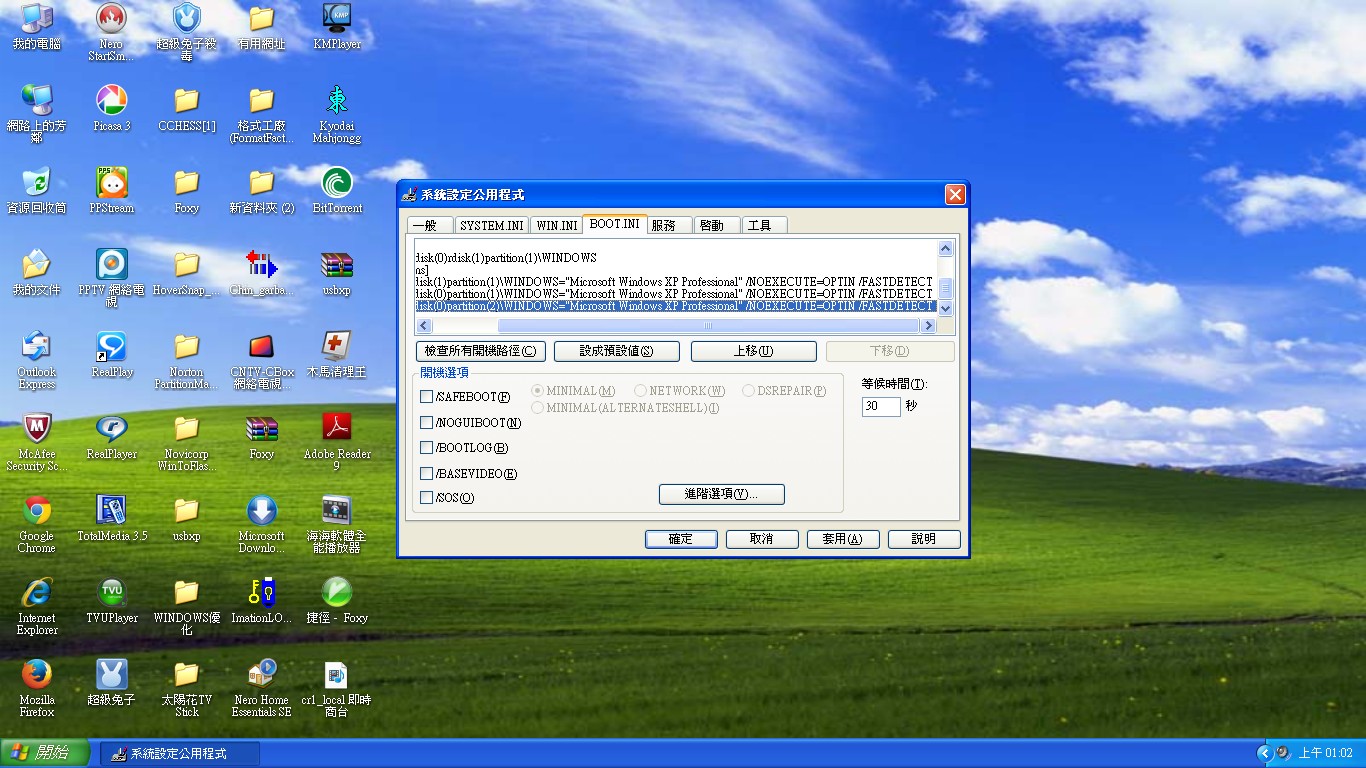
Task: Enable the /SAFEBOOT checkbox
Action: click(x=427, y=397)
